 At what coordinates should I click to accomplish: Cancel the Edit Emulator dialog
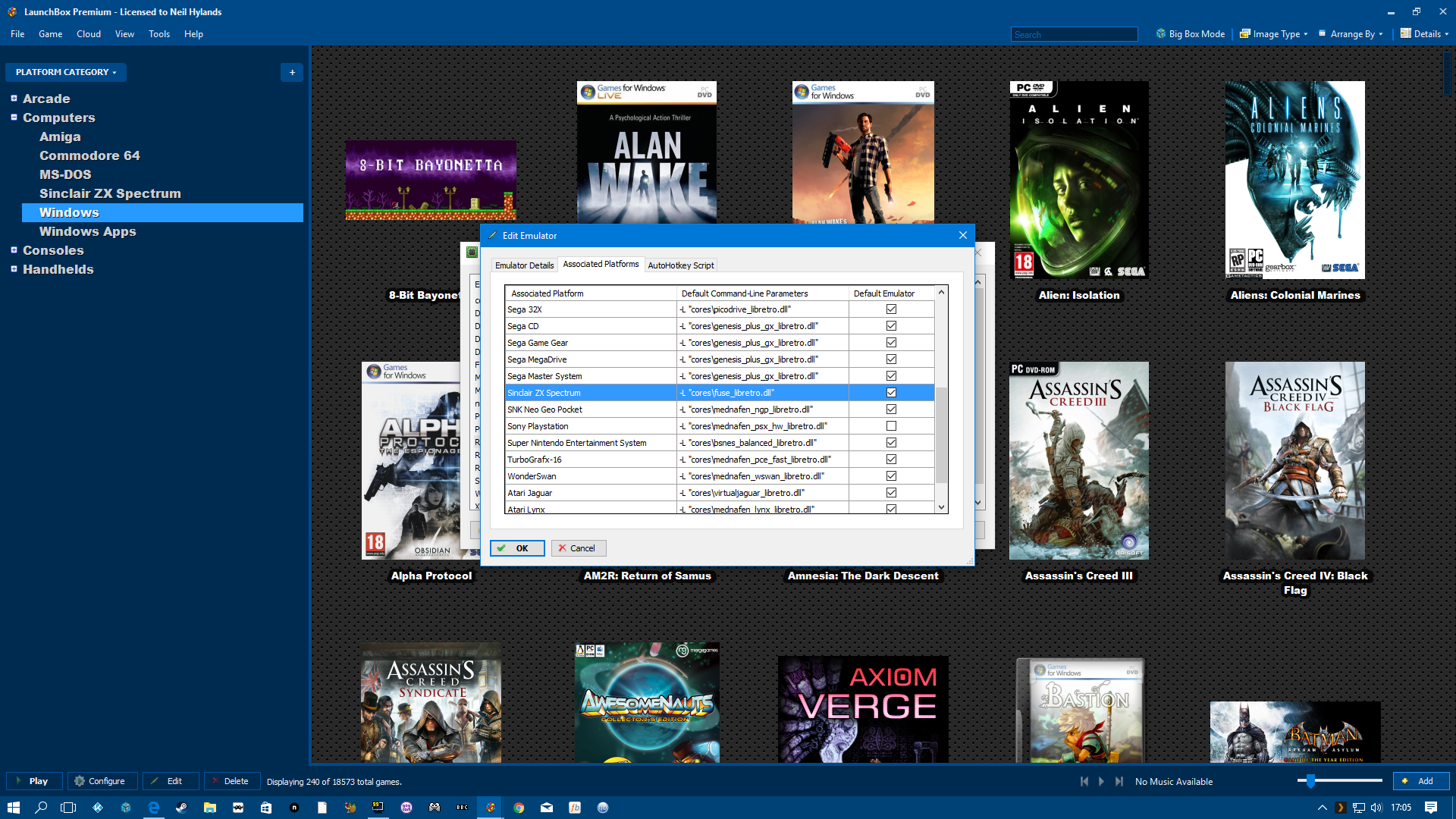[579, 548]
